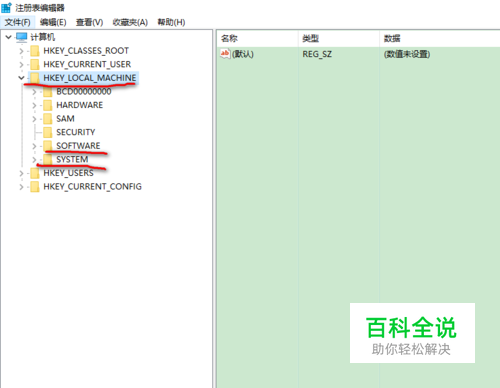Click the SYSTEM folder icon

pyautogui.click(x=48, y=160)
